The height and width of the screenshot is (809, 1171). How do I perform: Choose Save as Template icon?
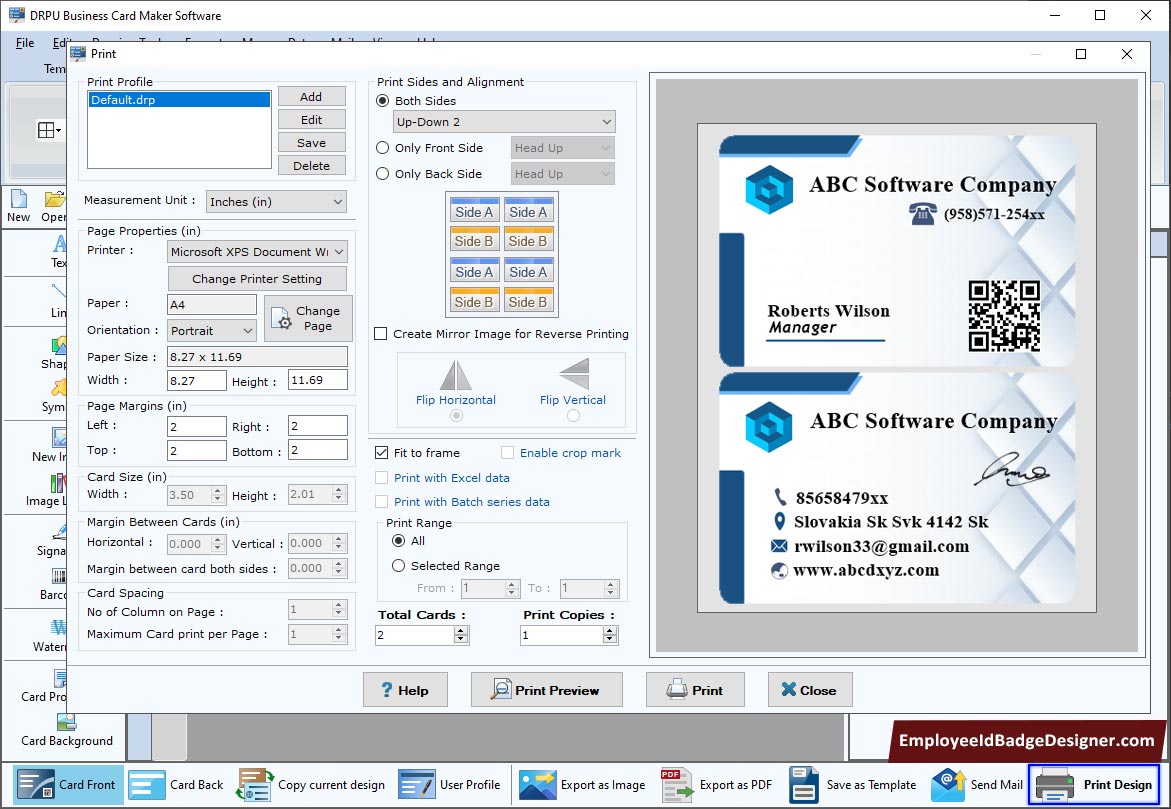pyautogui.click(x=804, y=784)
